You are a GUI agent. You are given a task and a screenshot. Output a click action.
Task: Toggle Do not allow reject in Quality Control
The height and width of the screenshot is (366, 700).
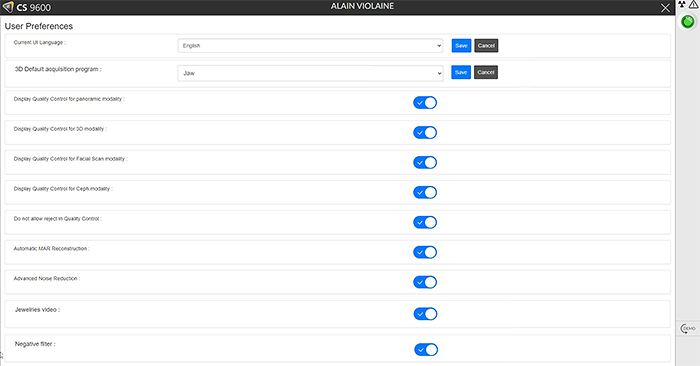pos(425,222)
